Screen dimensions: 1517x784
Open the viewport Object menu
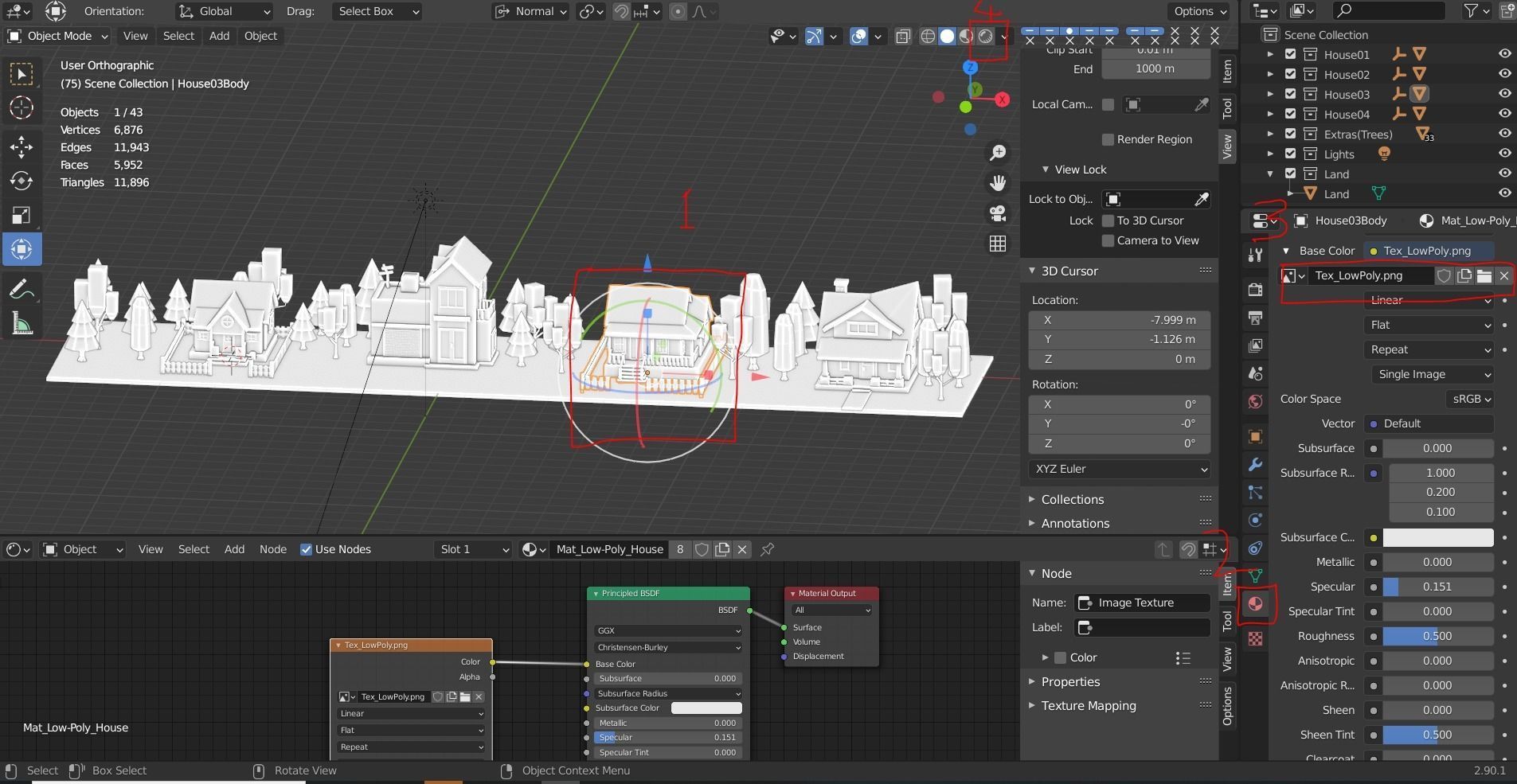tap(260, 36)
